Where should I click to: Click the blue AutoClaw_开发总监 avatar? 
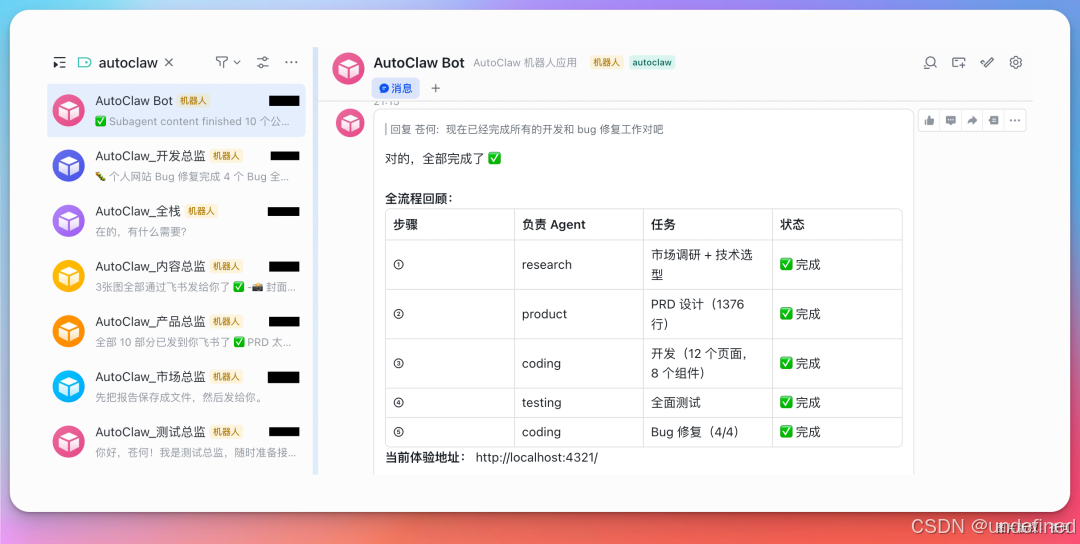69,166
